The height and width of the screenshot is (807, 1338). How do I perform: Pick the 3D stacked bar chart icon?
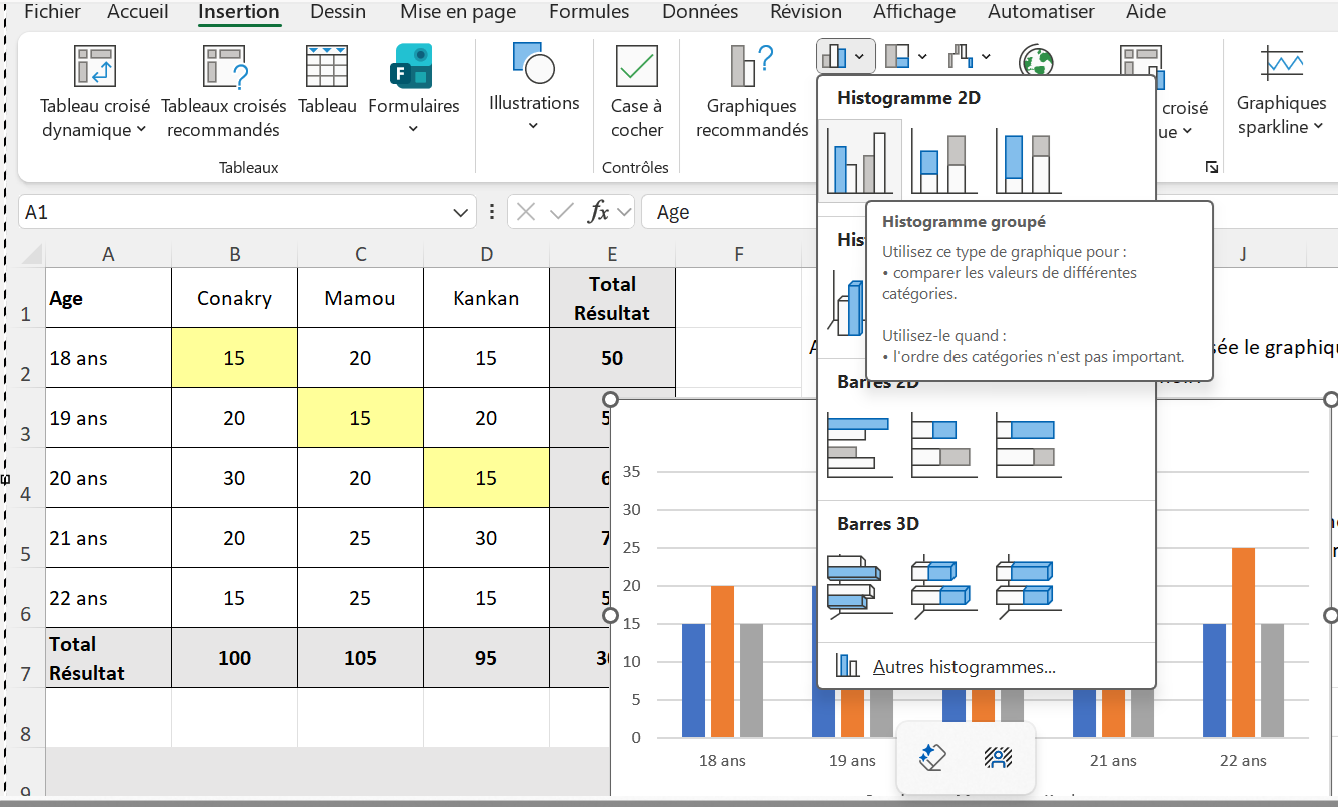point(943,582)
